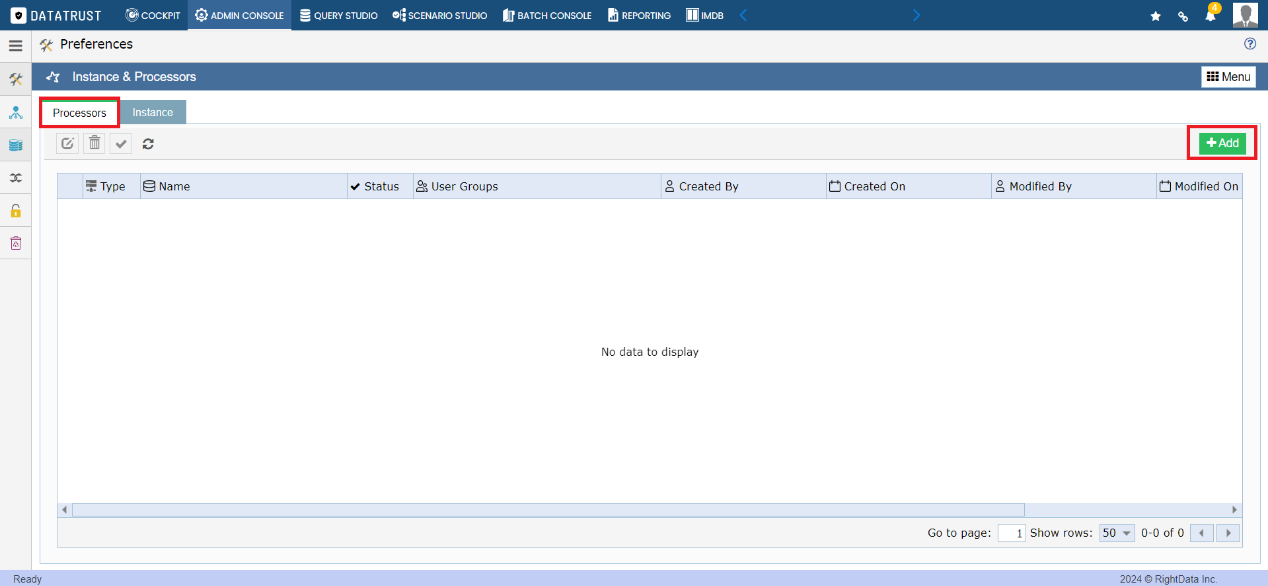This screenshot has width=1268, height=586.
Task: Click the checkmark activate icon
Action: (121, 144)
